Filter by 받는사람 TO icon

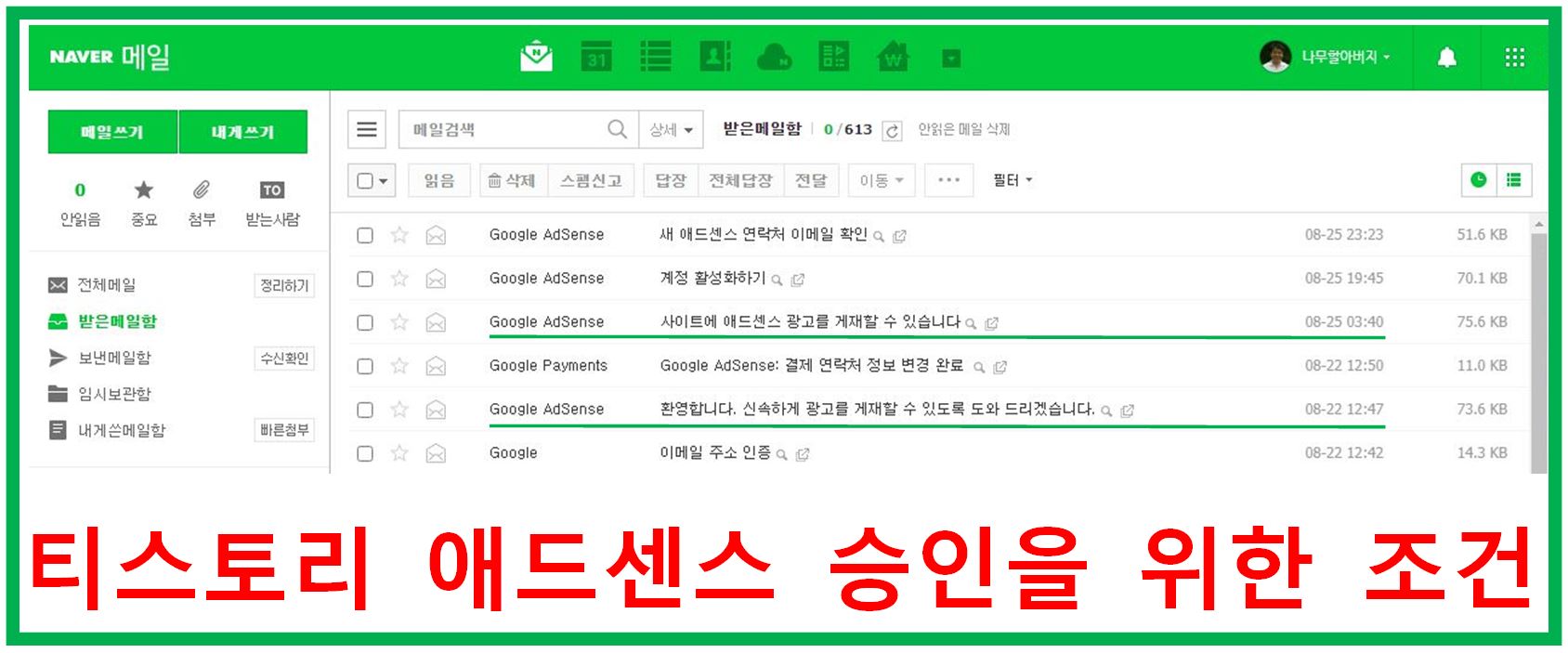(272, 203)
